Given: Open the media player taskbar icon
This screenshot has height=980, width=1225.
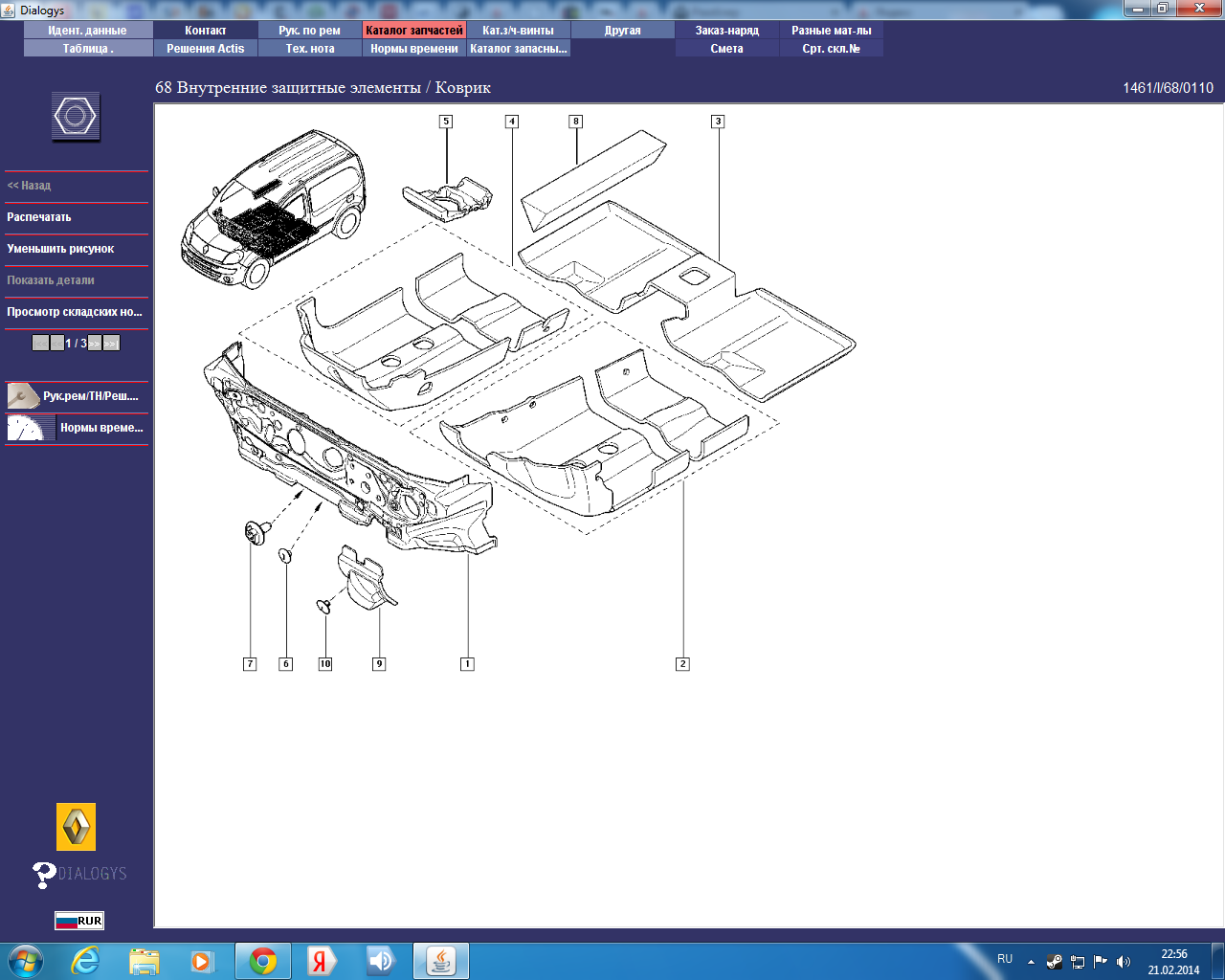Looking at the screenshot, I should [202, 961].
